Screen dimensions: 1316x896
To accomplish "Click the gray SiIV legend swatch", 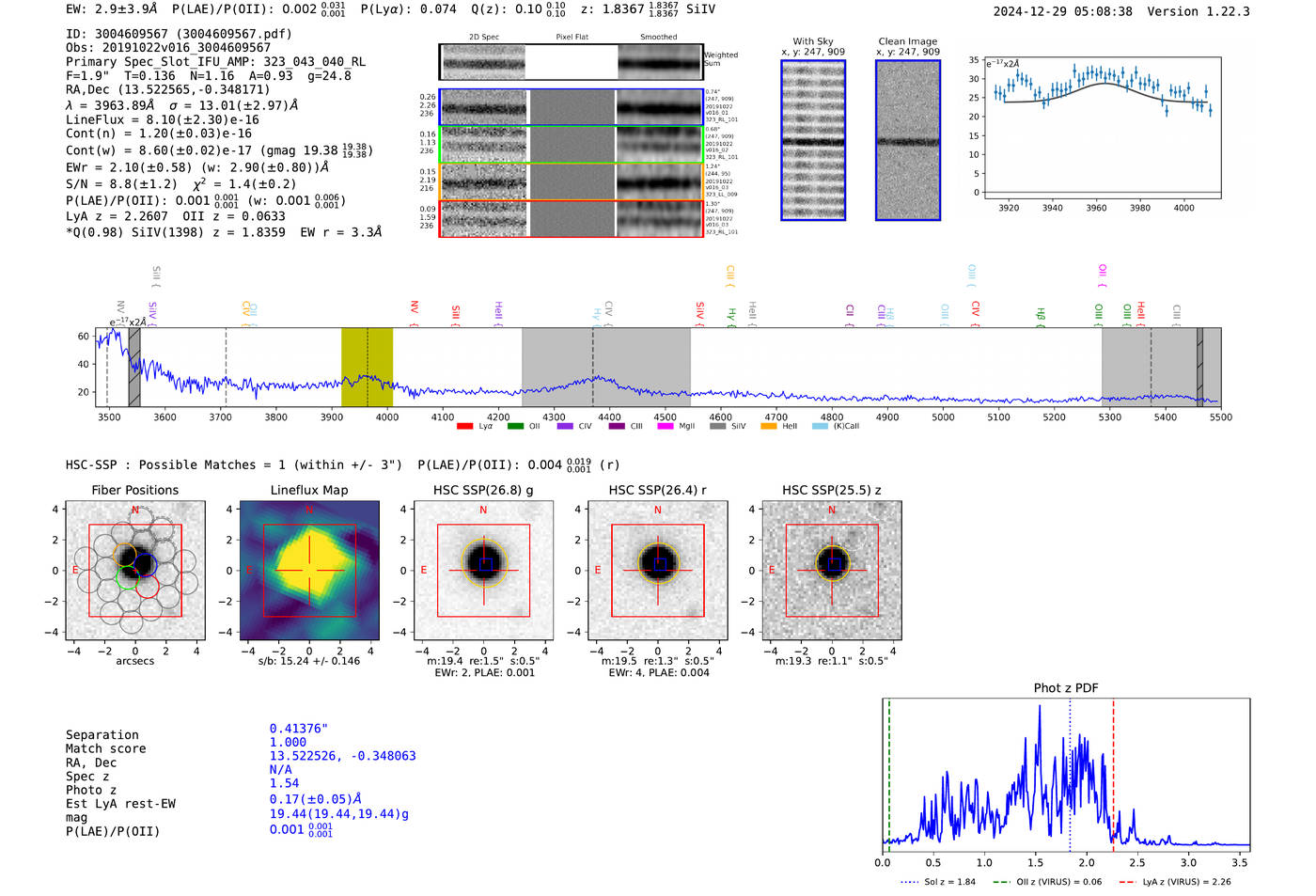I will point(718,427).
